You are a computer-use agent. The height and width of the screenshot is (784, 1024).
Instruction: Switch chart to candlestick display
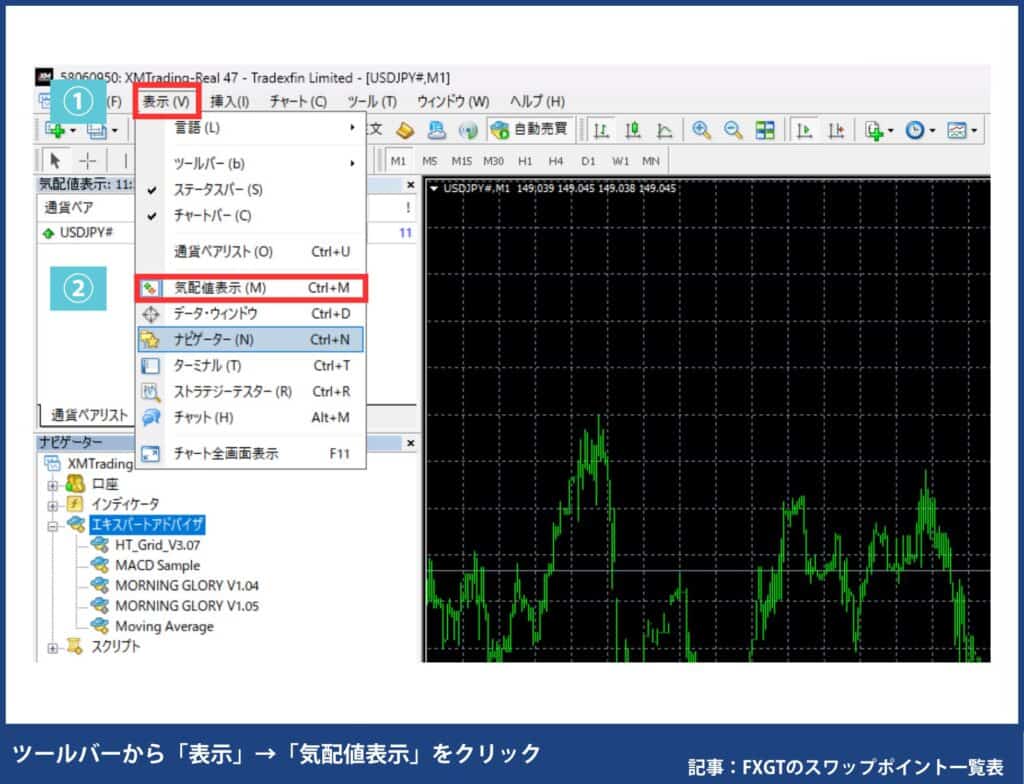pos(632,130)
